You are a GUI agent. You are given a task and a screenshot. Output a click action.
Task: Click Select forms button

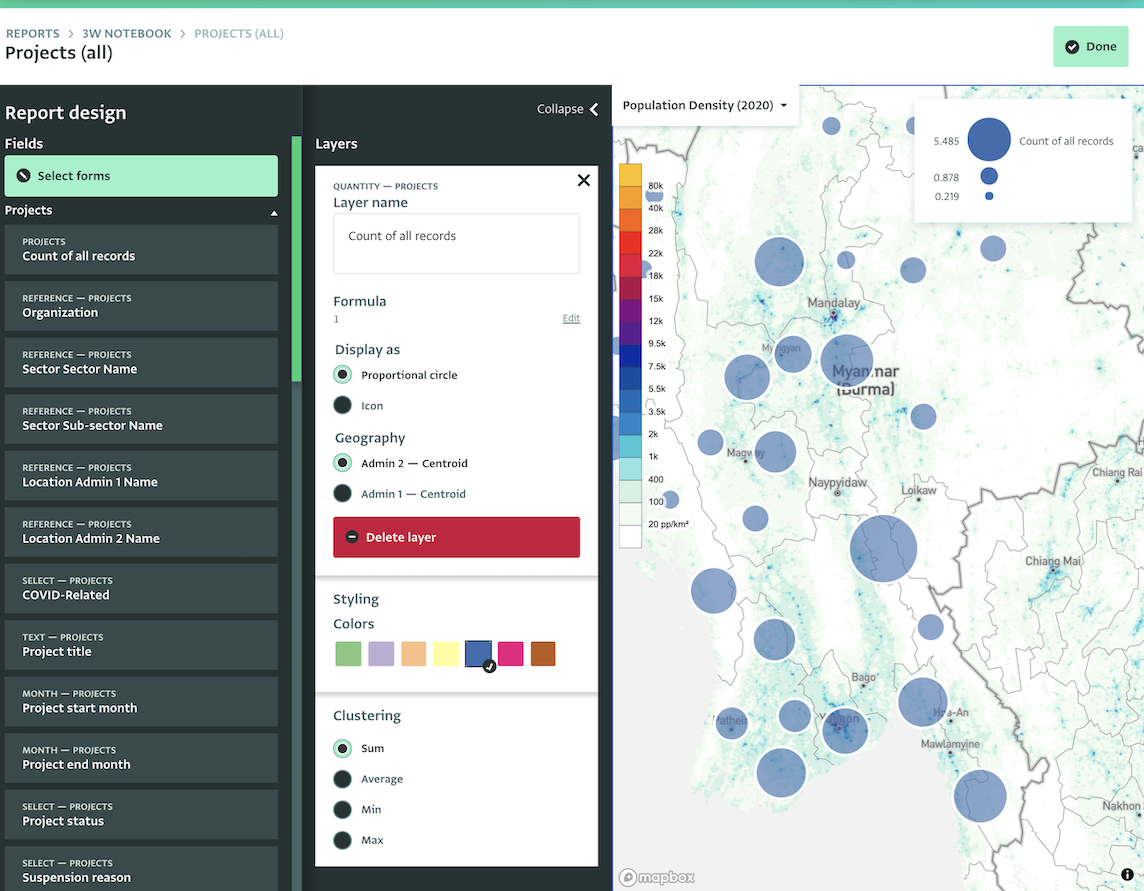(141, 176)
